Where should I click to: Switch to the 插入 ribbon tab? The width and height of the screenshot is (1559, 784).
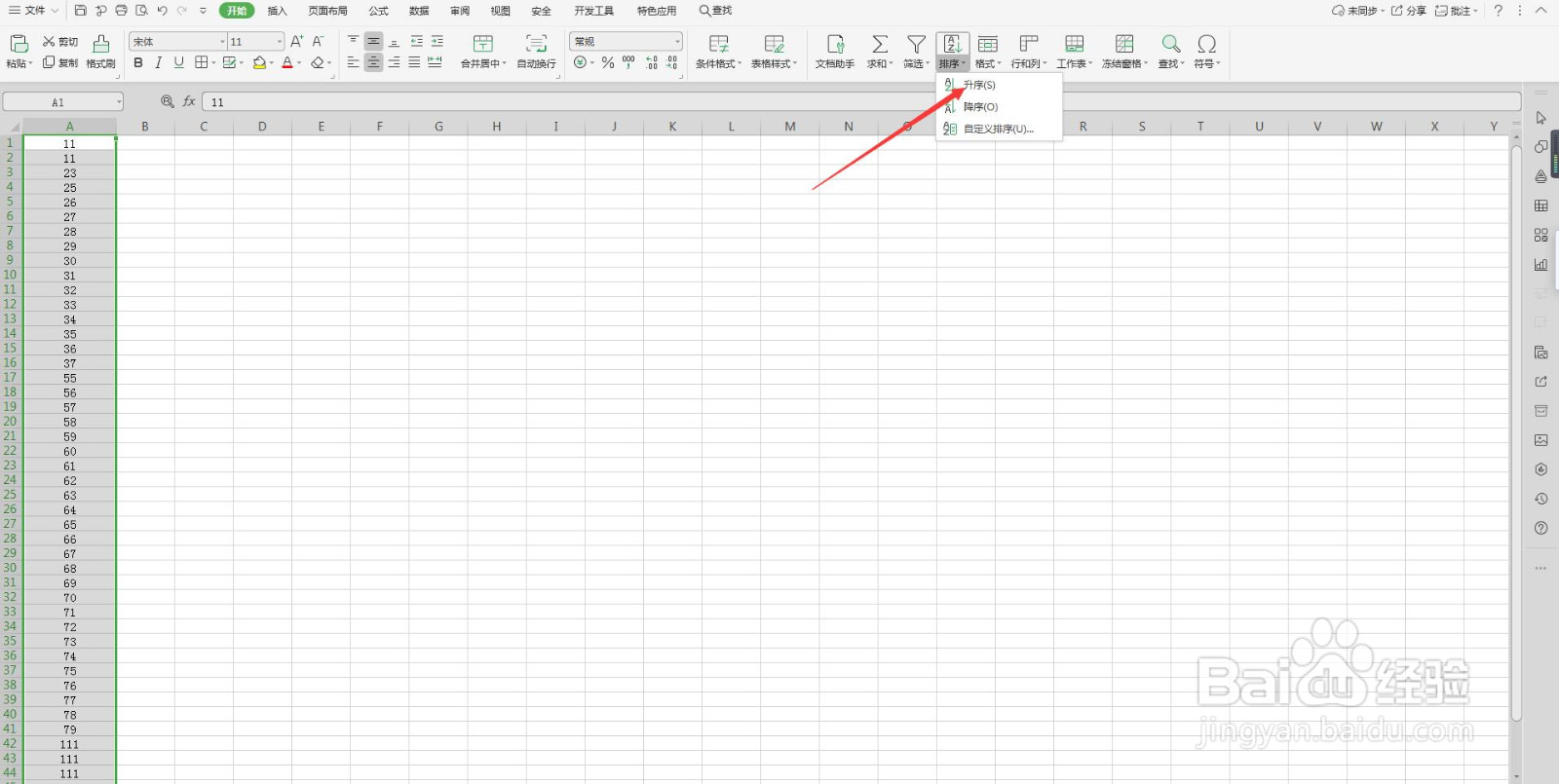click(x=277, y=11)
